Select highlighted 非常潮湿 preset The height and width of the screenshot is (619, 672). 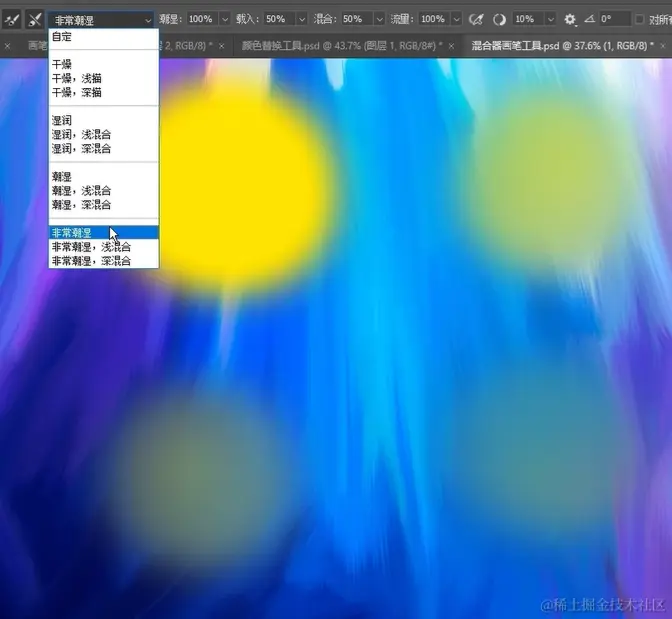click(104, 233)
